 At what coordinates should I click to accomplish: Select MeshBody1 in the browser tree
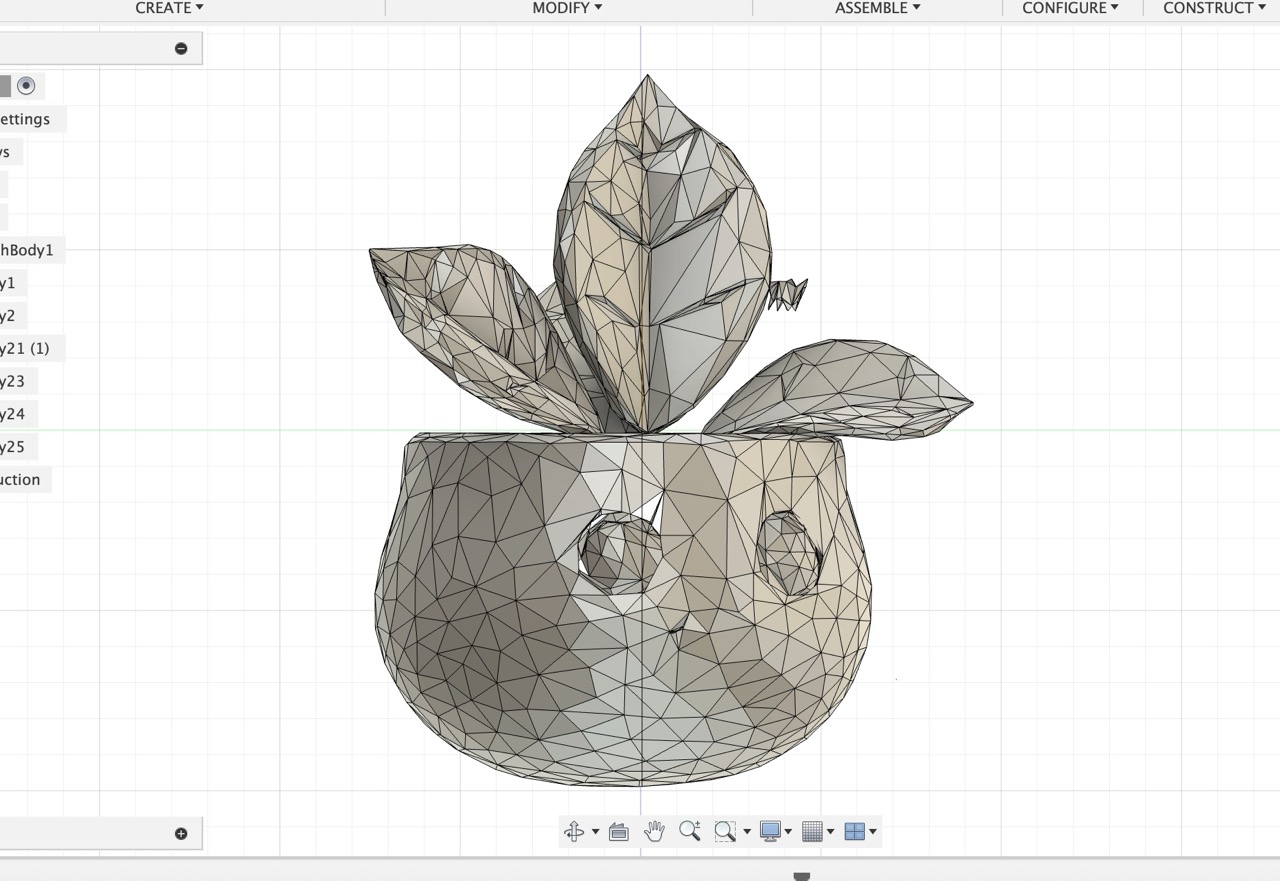26,250
